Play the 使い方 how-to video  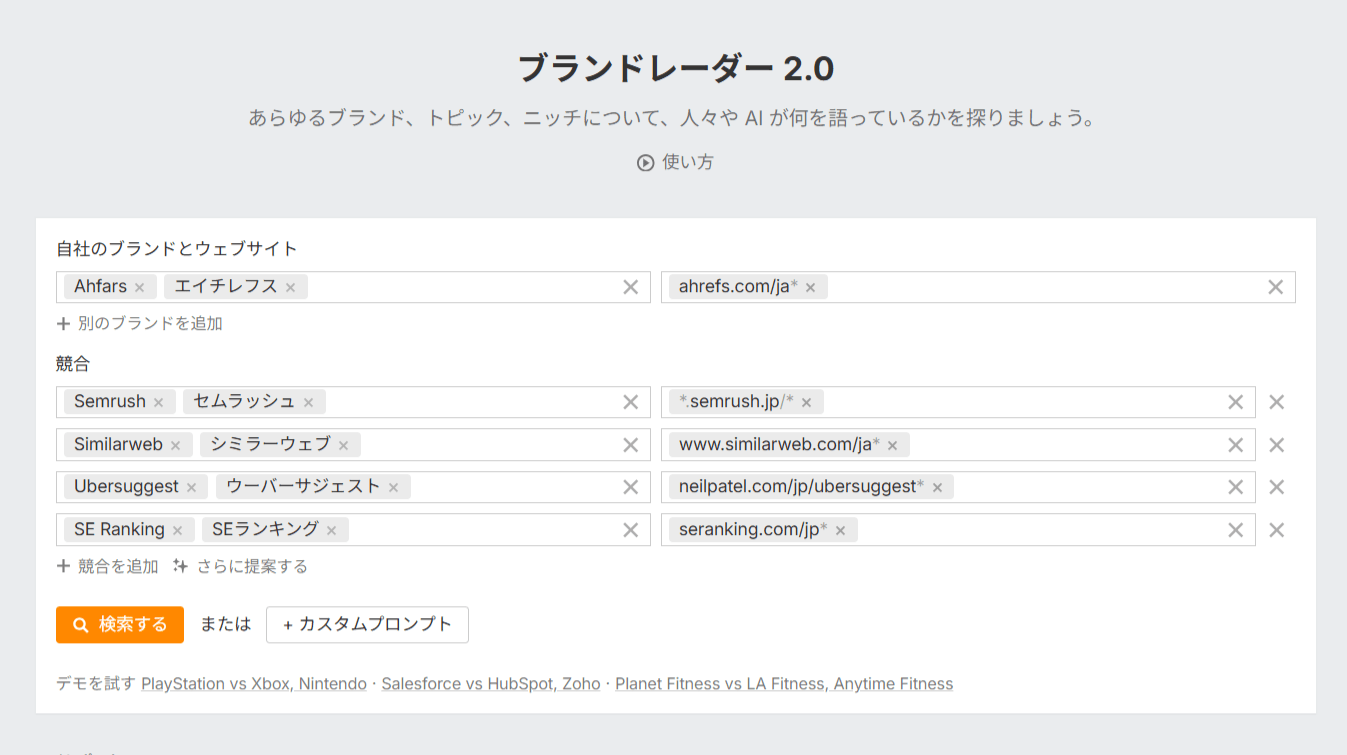[675, 162]
